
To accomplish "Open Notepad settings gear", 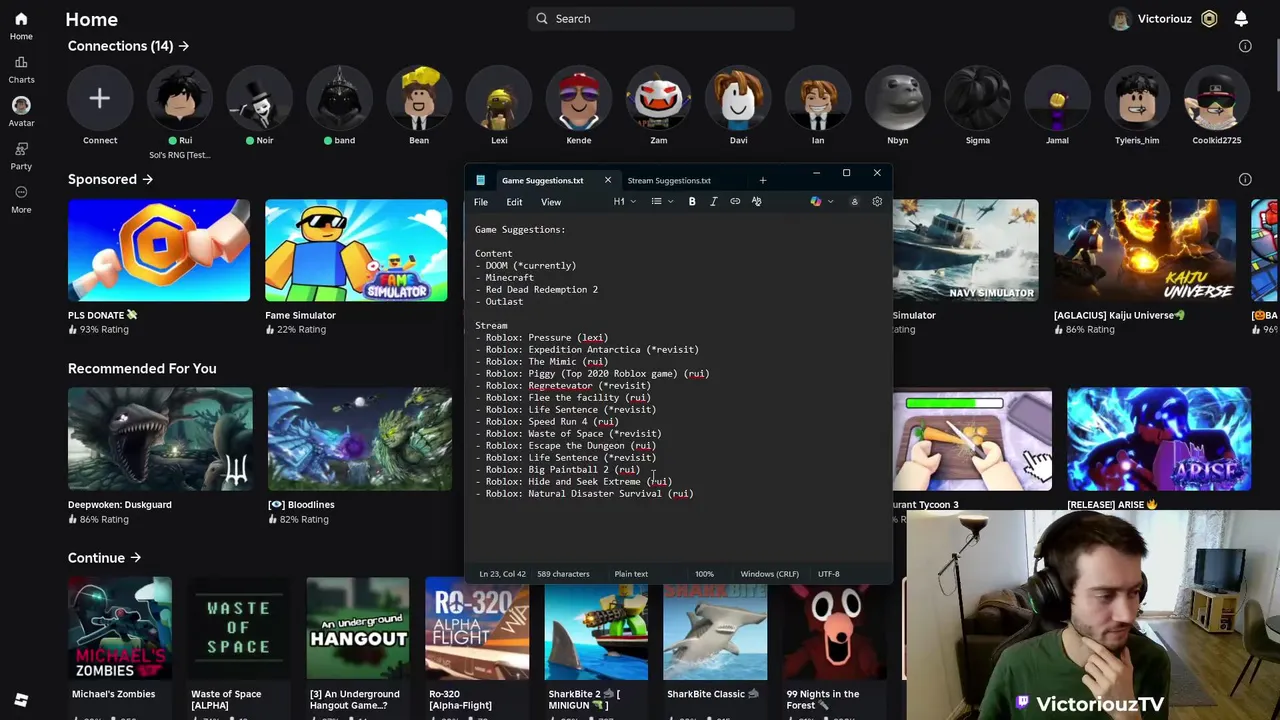I will 877,202.
